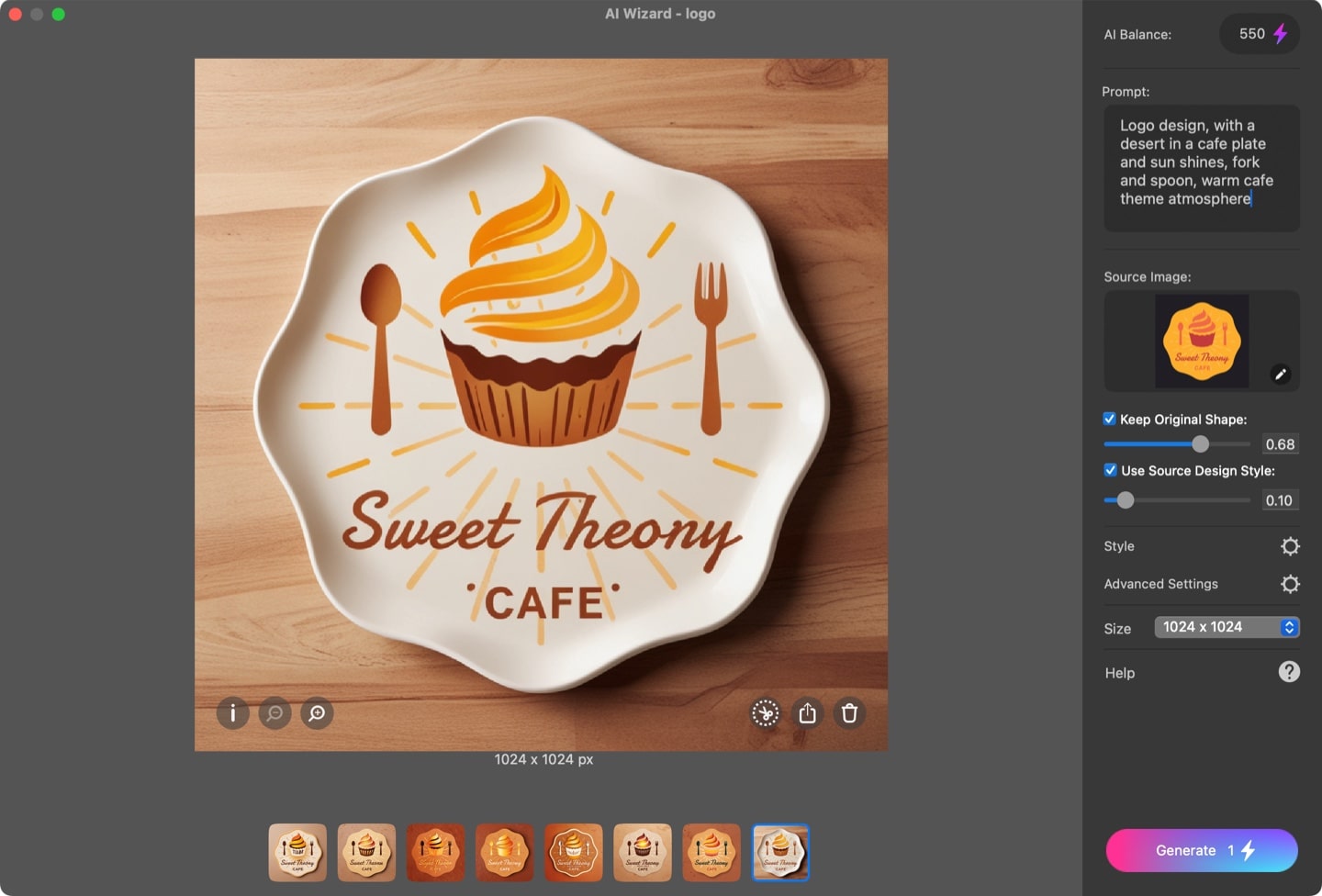
Task: Delete the image using the trash icon
Action: coord(849,713)
